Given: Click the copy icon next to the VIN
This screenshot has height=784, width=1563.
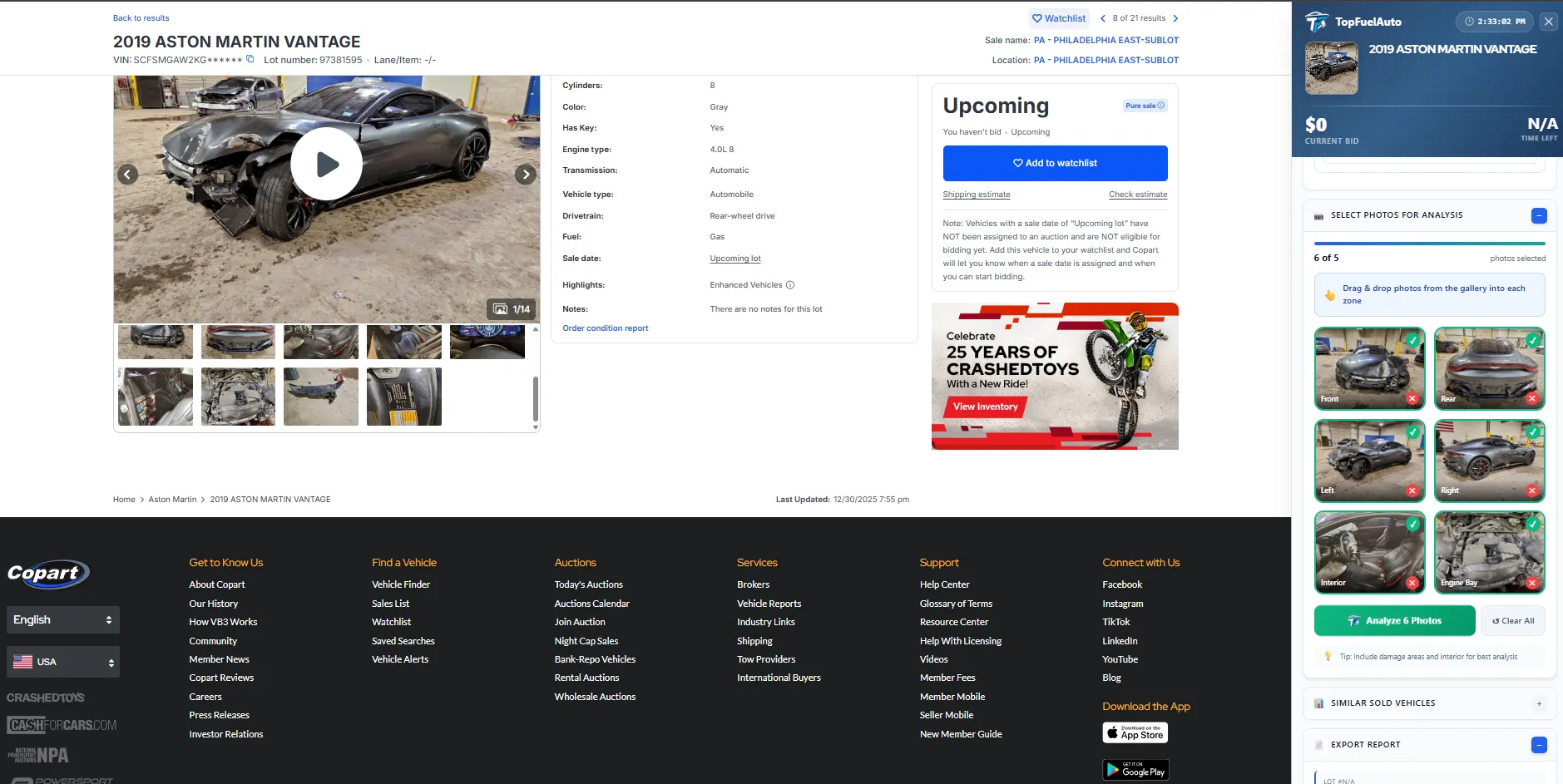Looking at the screenshot, I should click(x=250, y=59).
